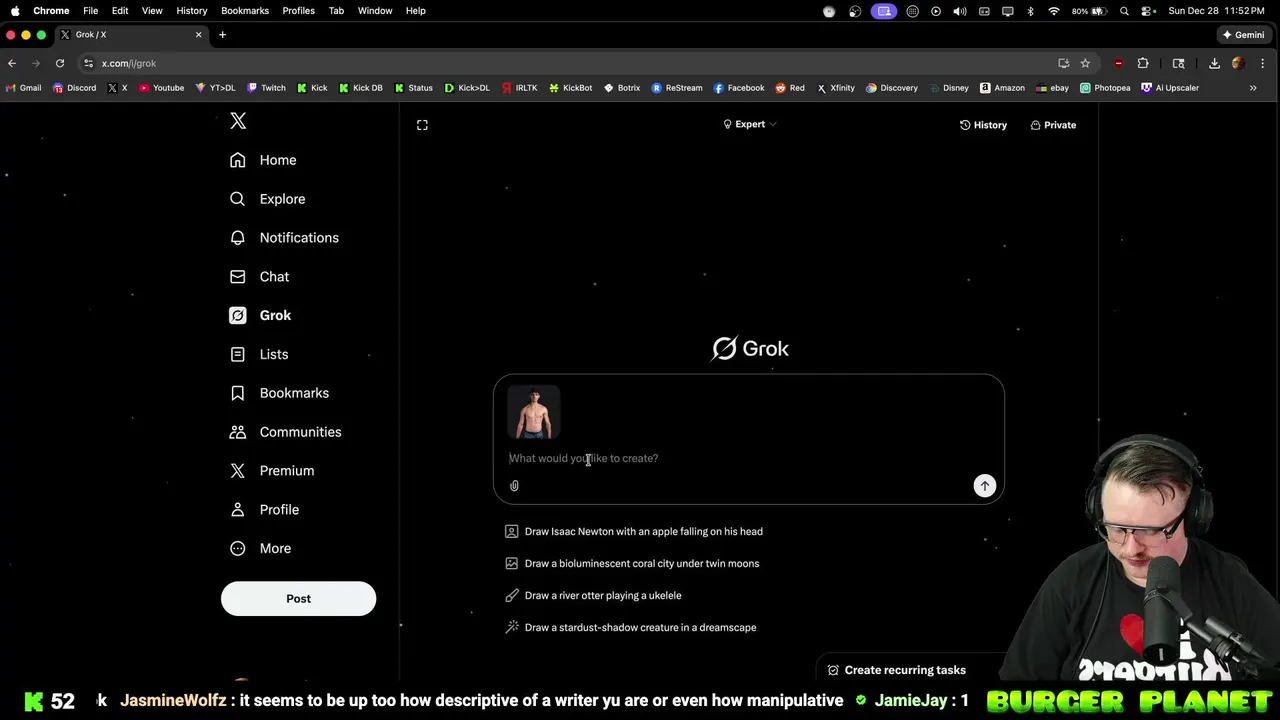Viewport: 1280px width, 720px height.
Task: Open the Photopea bookmark
Action: 1105,88
